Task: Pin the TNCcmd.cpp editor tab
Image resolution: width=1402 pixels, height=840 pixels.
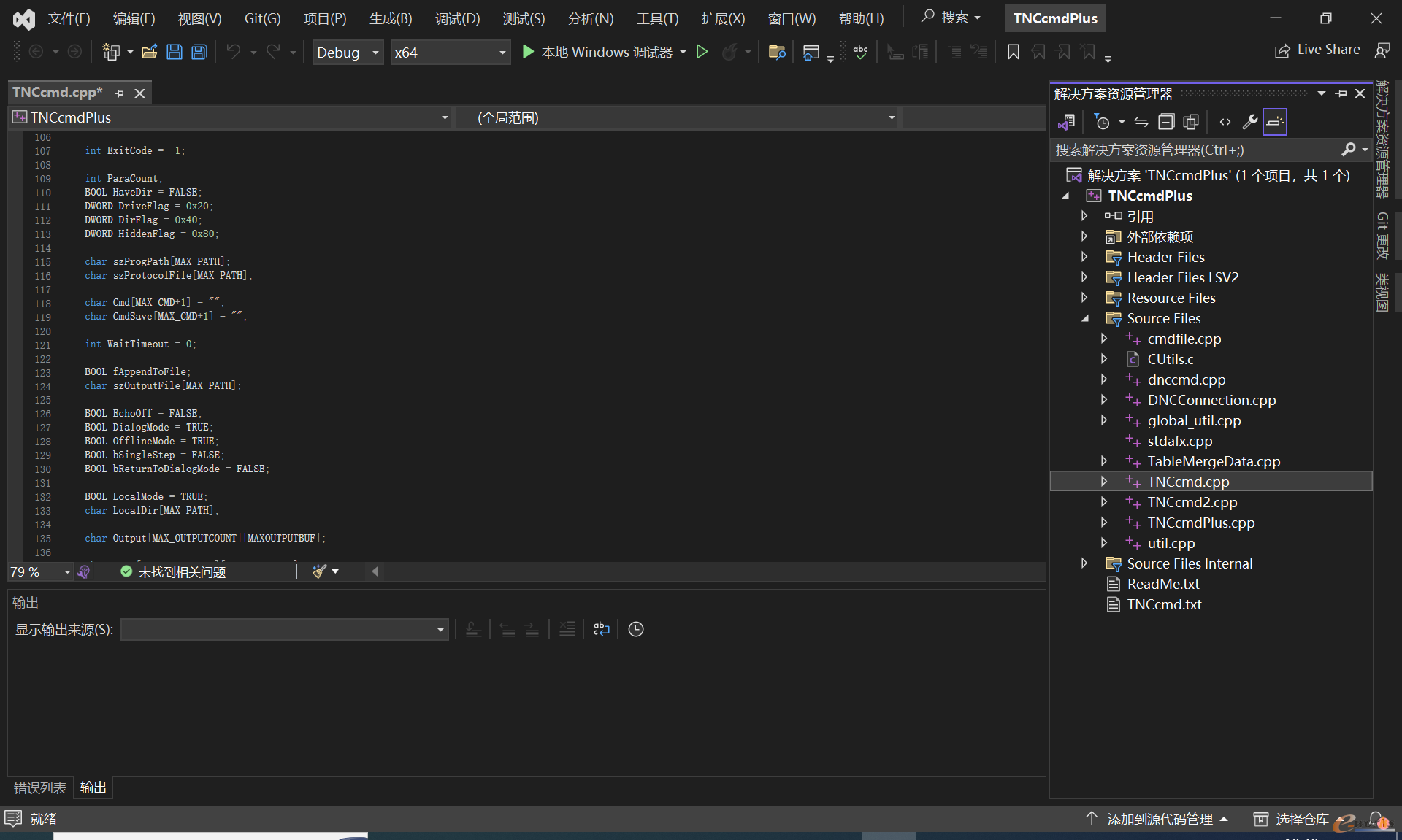Action: point(119,93)
